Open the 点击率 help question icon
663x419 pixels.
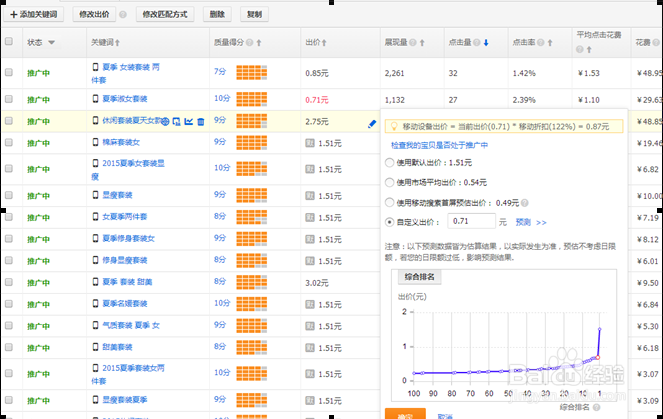coord(540,42)
